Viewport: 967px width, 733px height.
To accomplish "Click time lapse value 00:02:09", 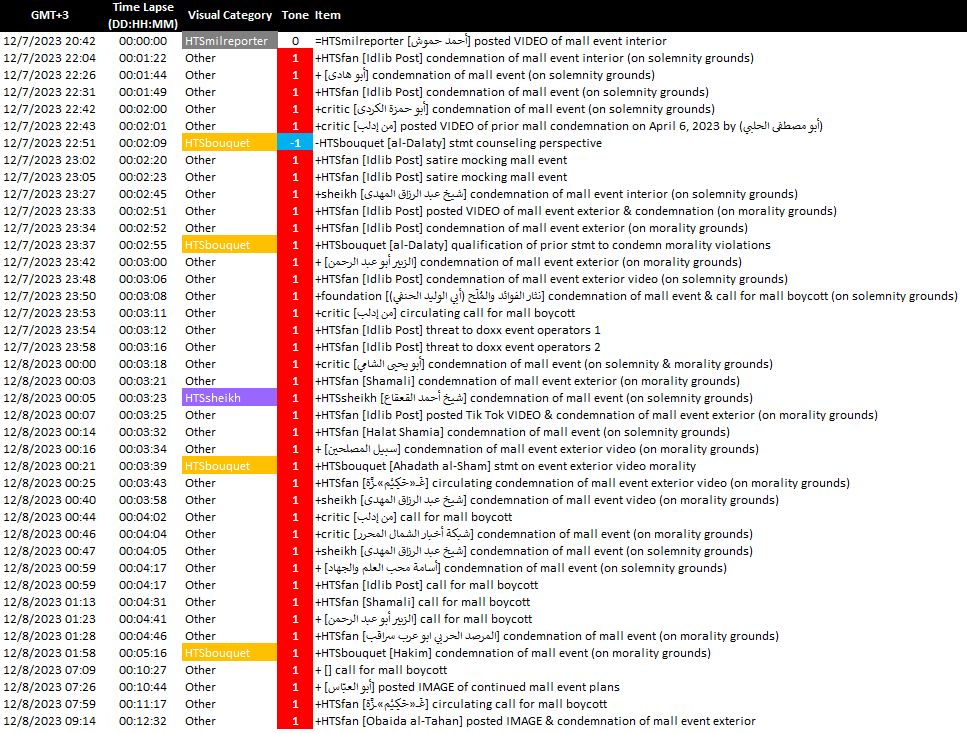I will [143, 143].
